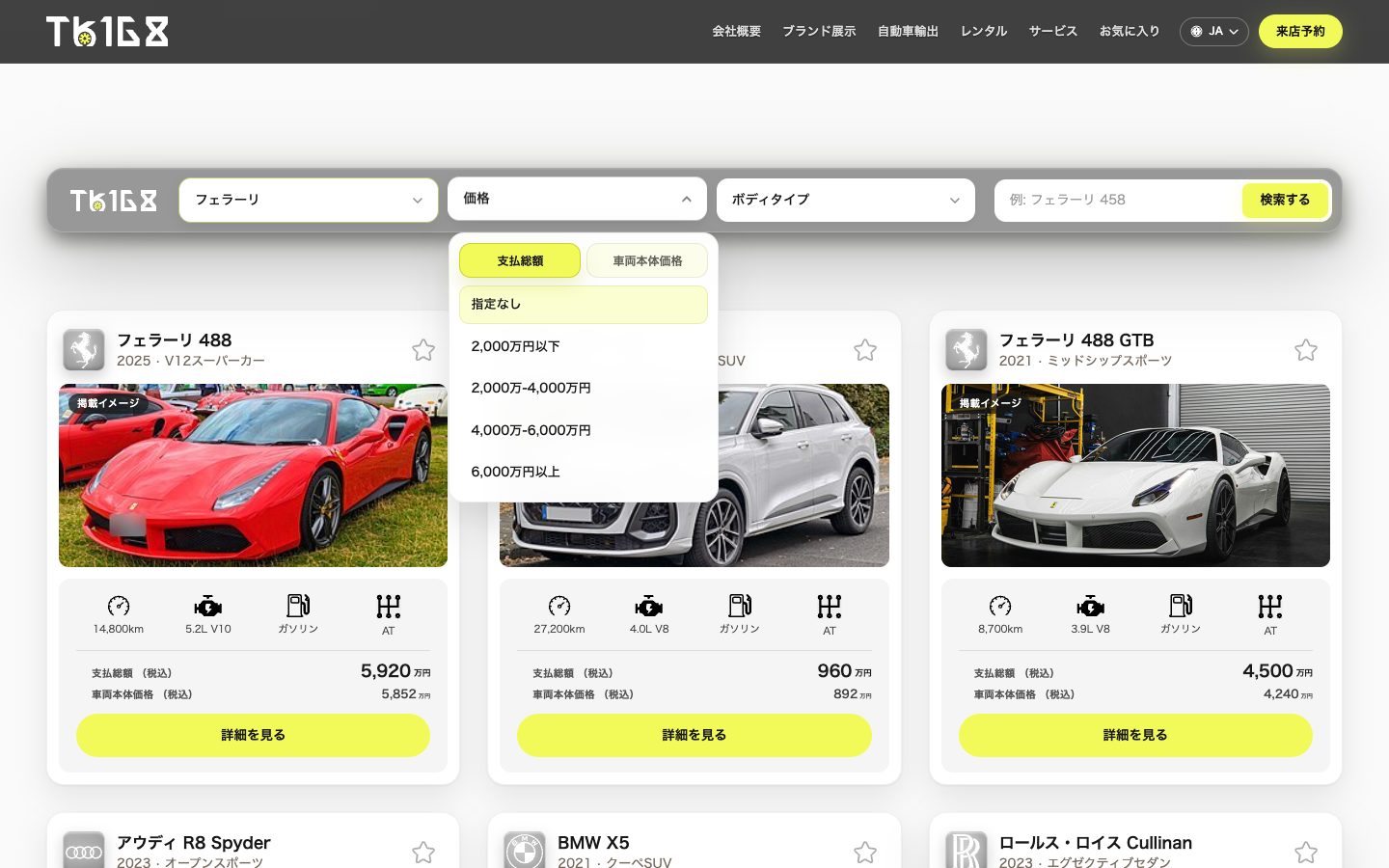
Task: Click 詳細を見る on the white SUV card
Action: click(694, 735)
